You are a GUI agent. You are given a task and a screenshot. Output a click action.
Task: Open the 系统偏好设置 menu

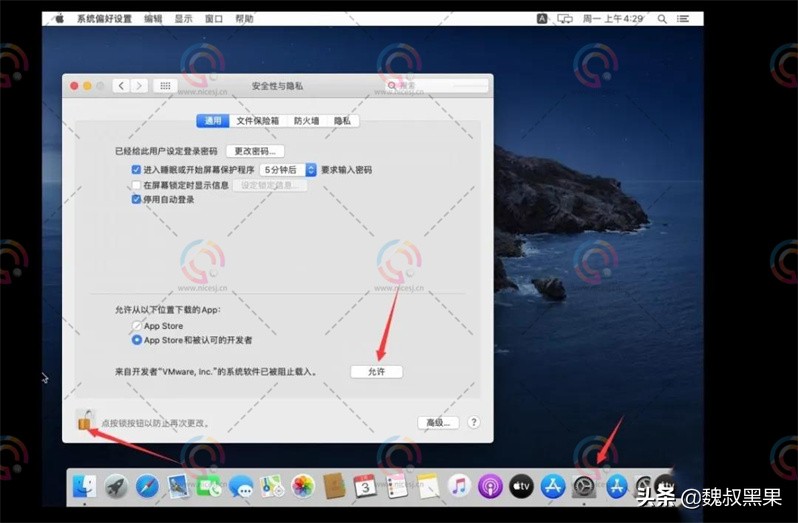pyautogui.click(x=104, y=19)
